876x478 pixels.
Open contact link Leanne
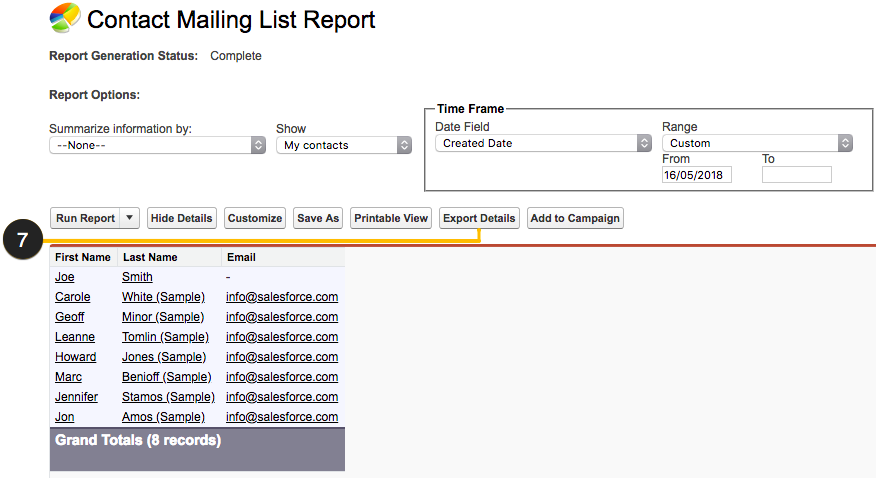point(75,337)
